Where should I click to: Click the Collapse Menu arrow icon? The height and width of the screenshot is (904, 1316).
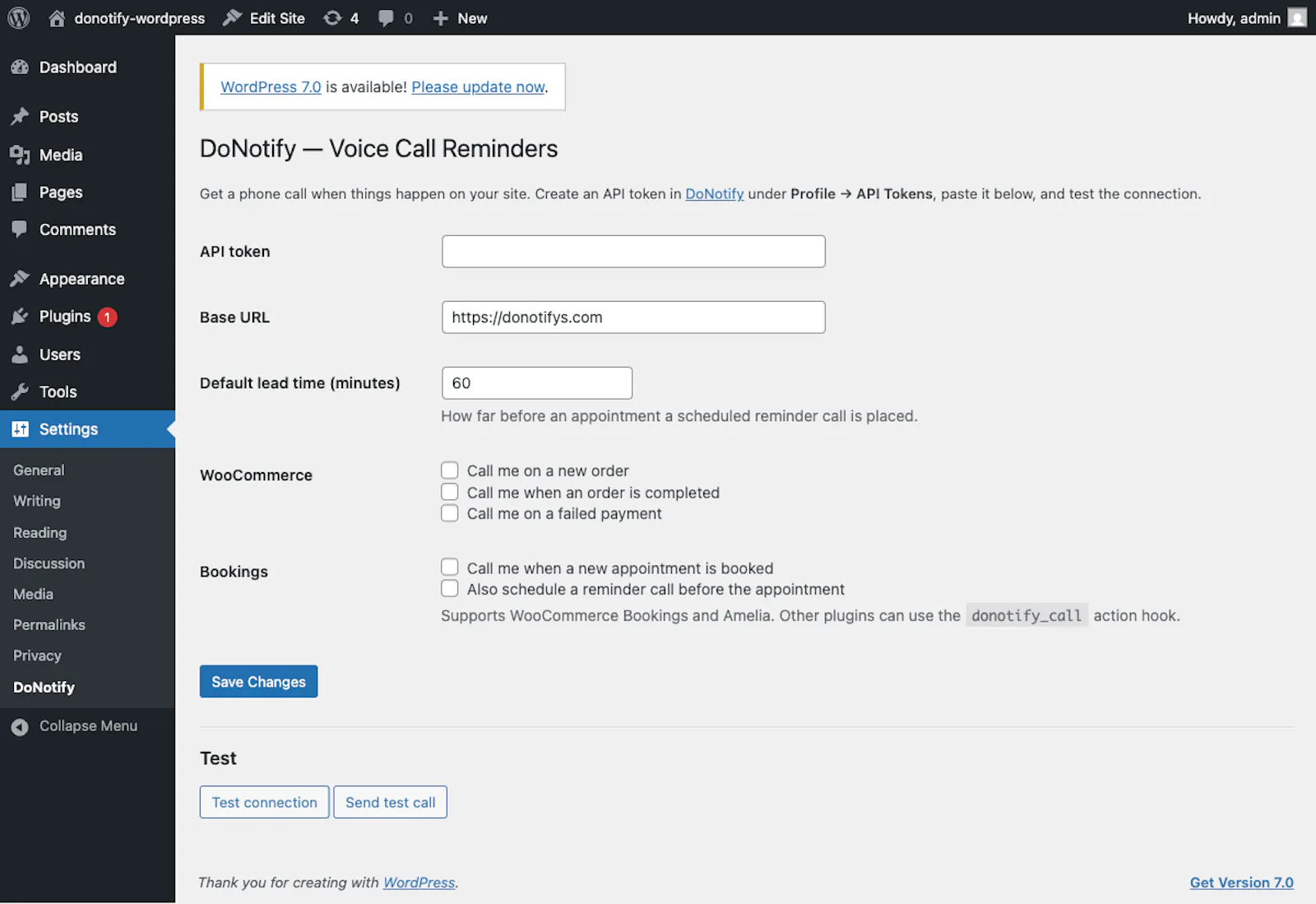[20, 726]
